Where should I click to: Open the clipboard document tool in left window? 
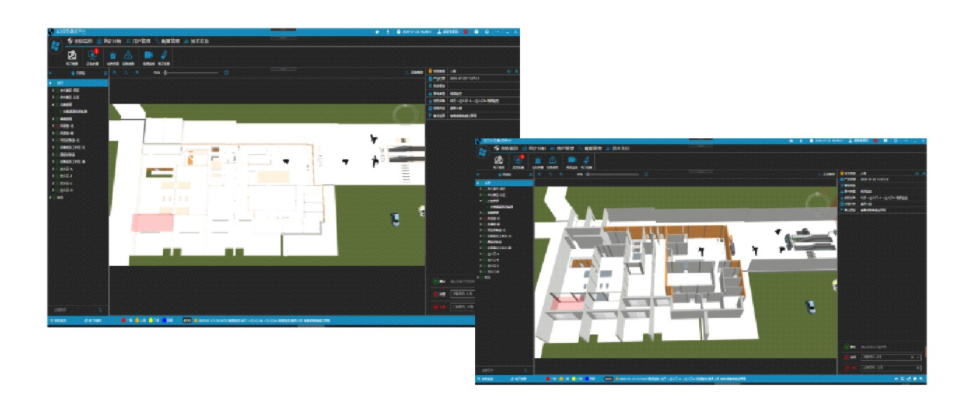(71, 55)
